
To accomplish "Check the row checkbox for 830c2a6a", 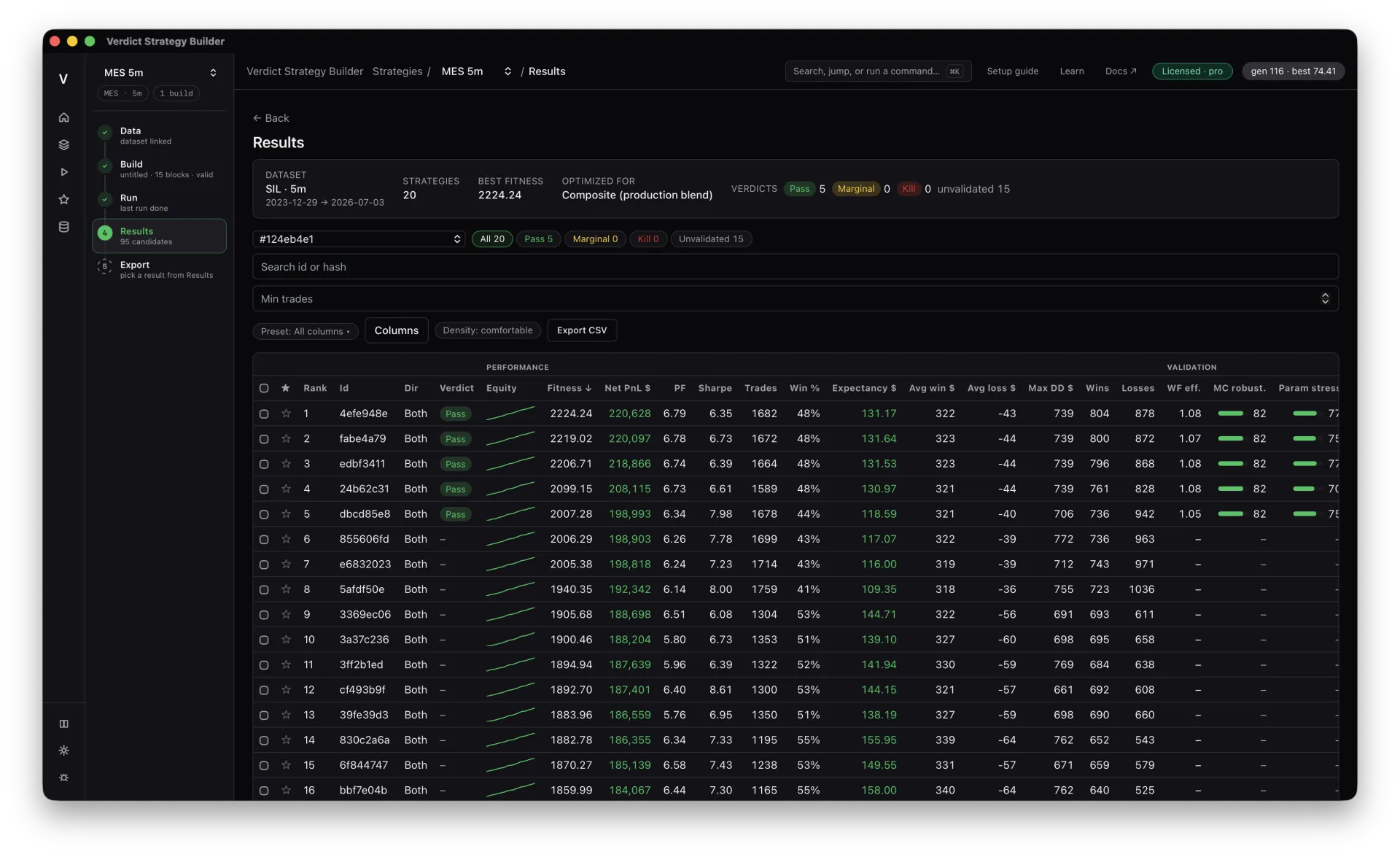I will click(x=264, y=740).
